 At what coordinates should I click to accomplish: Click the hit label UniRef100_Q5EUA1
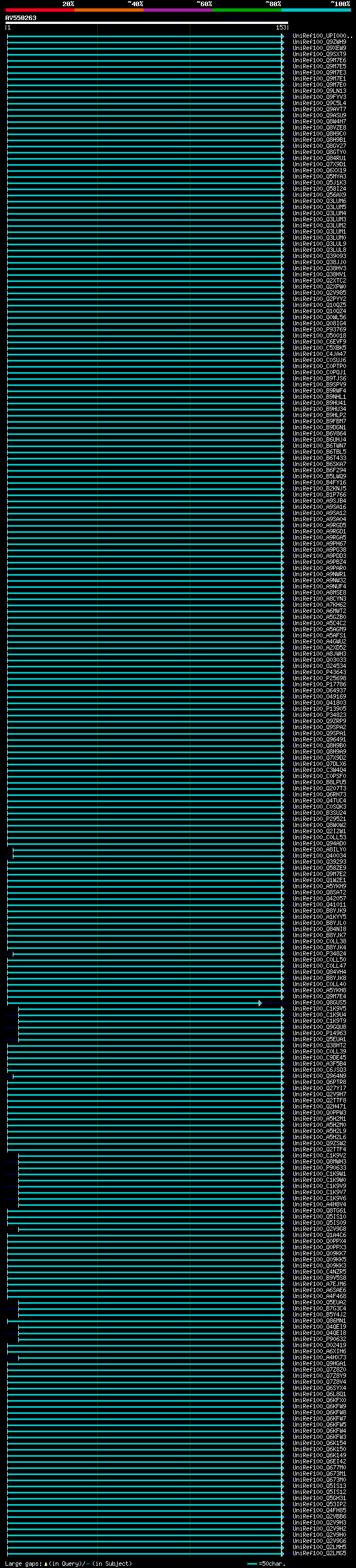point(319,1039)
